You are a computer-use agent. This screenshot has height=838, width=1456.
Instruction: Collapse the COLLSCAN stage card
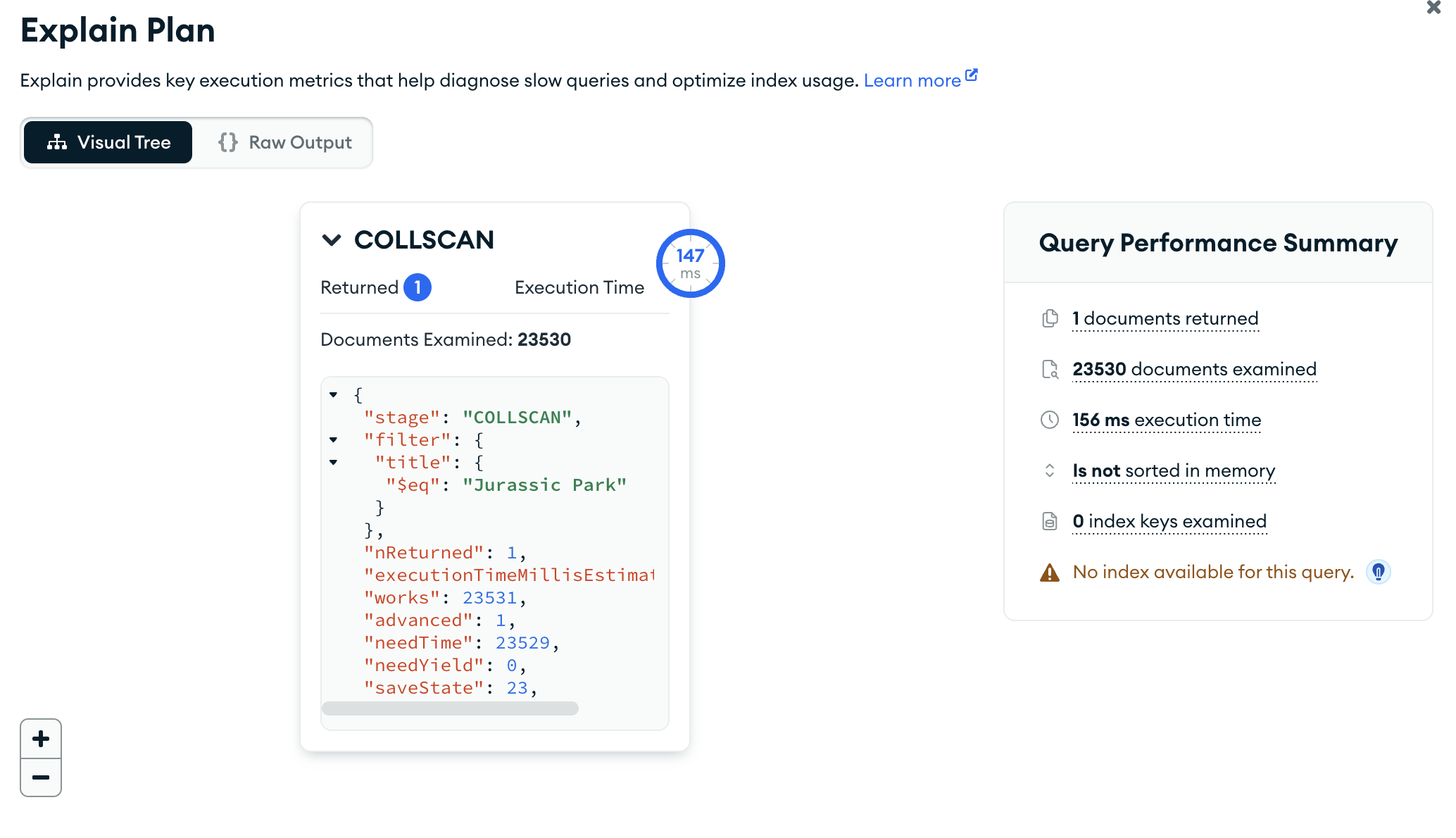coord(331,240)
